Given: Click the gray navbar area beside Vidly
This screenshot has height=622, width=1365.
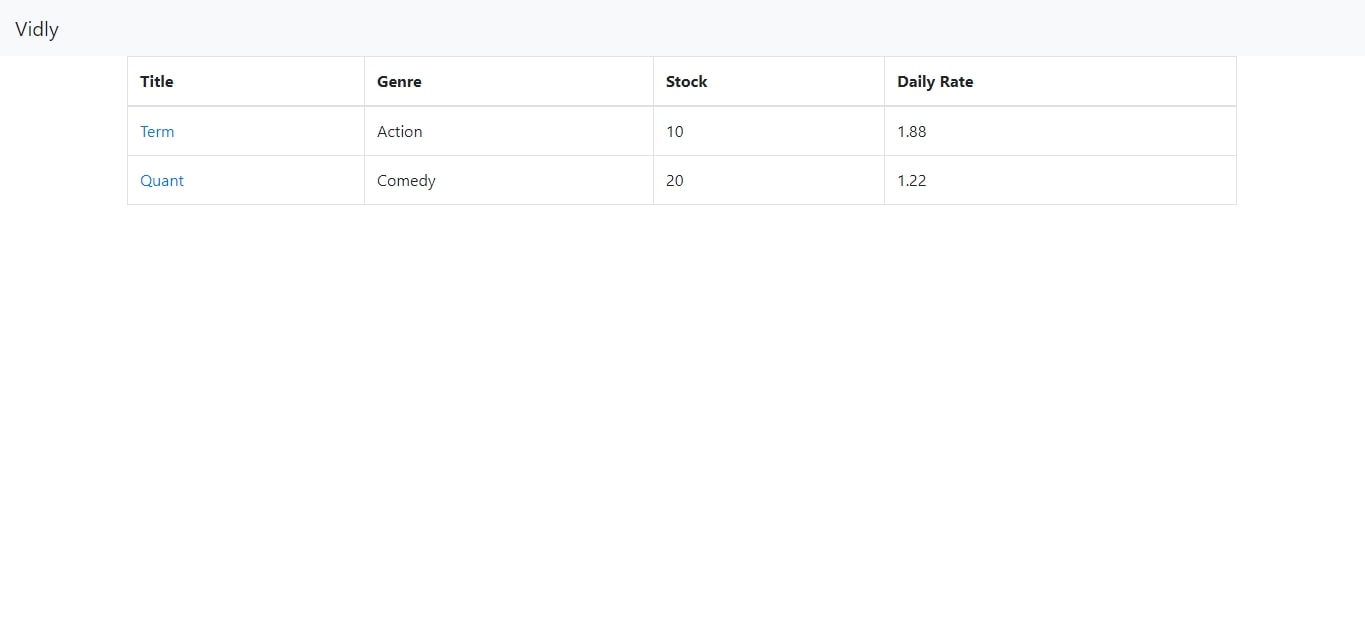Looking at the screenshot, I should pos(700,28).
